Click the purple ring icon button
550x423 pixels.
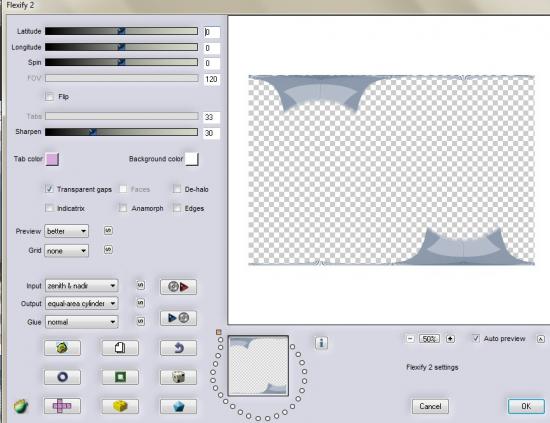(62, 377)
